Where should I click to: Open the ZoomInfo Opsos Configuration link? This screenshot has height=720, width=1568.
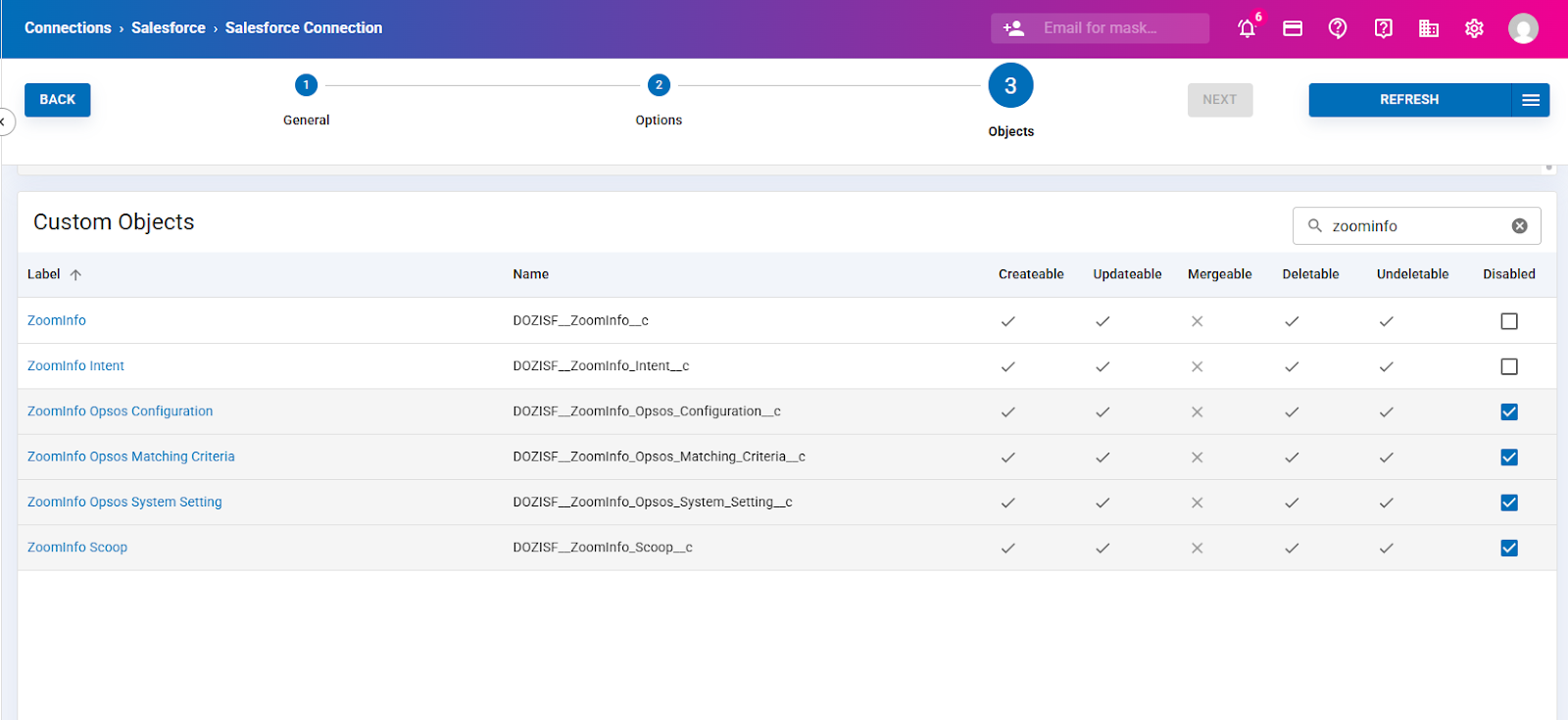coord(120,411)
